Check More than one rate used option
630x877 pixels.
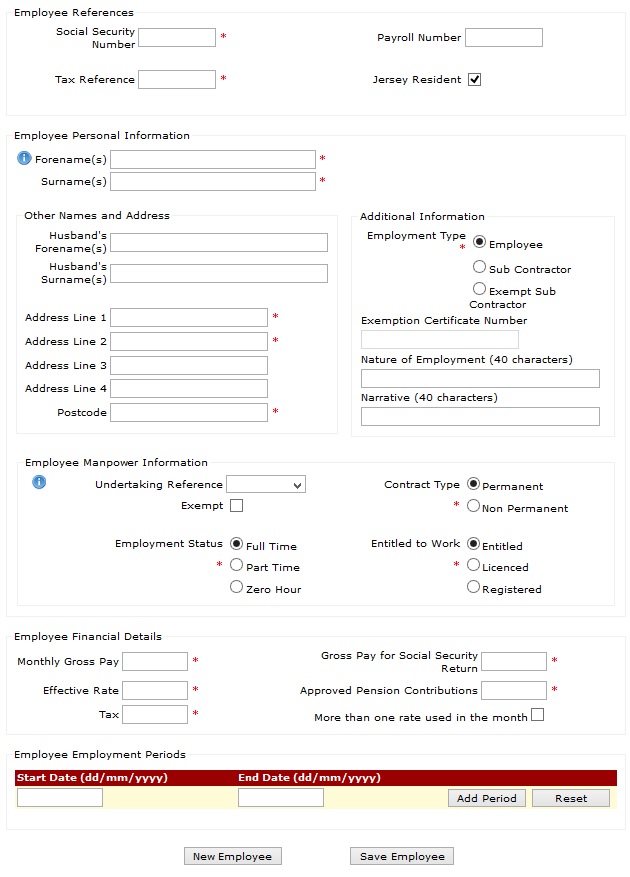(x=537, y=715)
